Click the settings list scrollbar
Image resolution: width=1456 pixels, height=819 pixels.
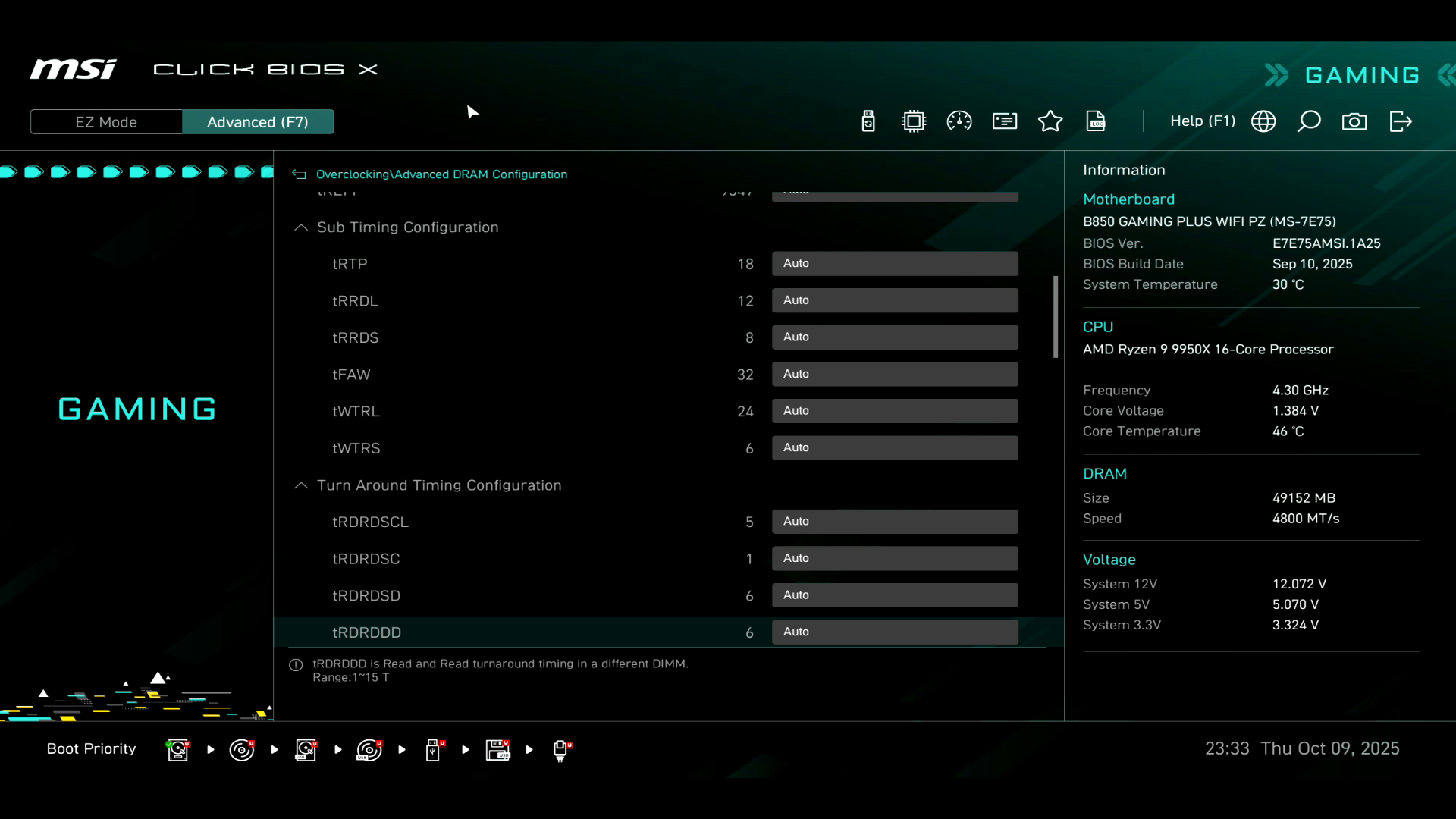[x=1056, y=317]
